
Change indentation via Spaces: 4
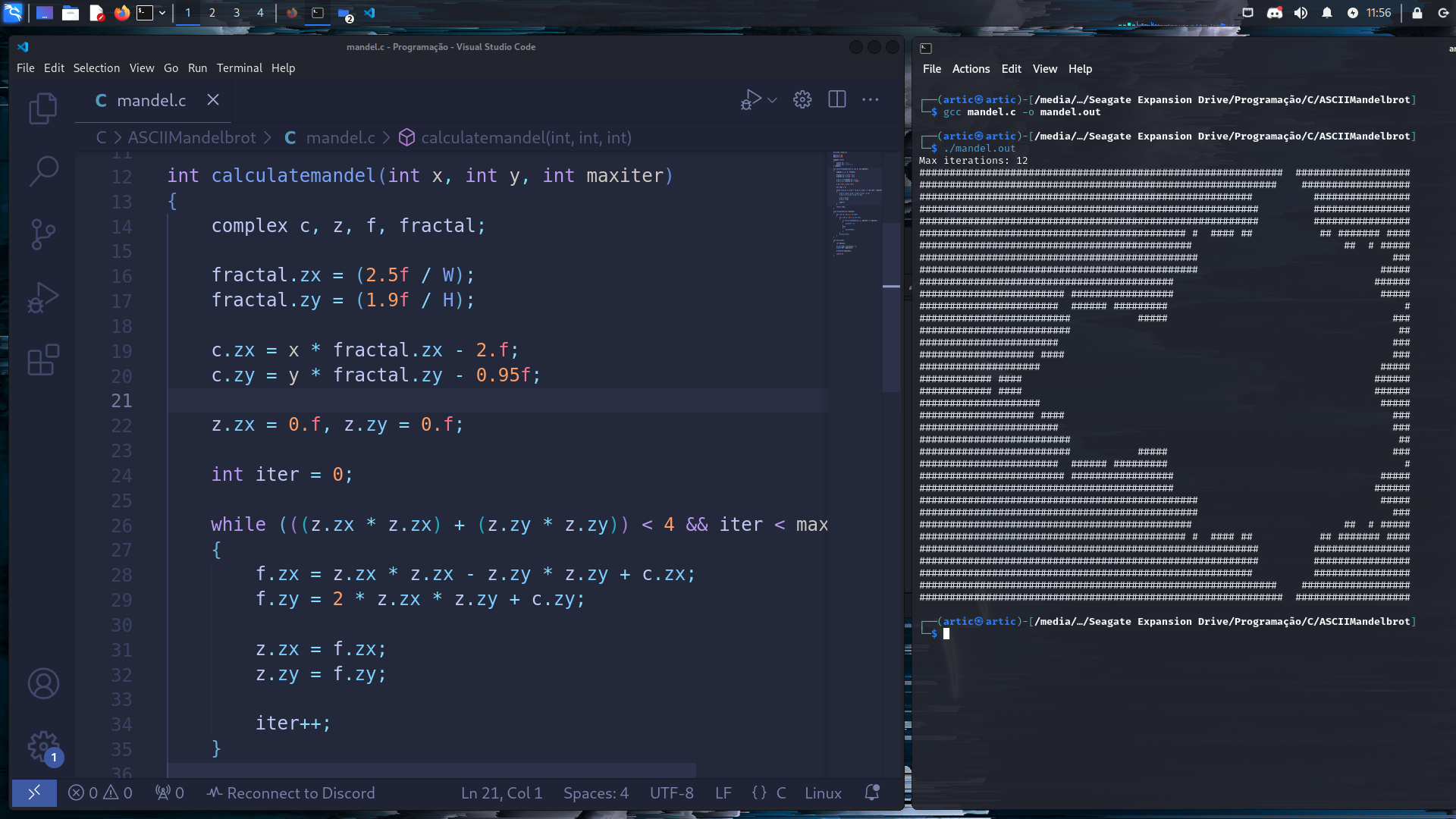point(595,793)
